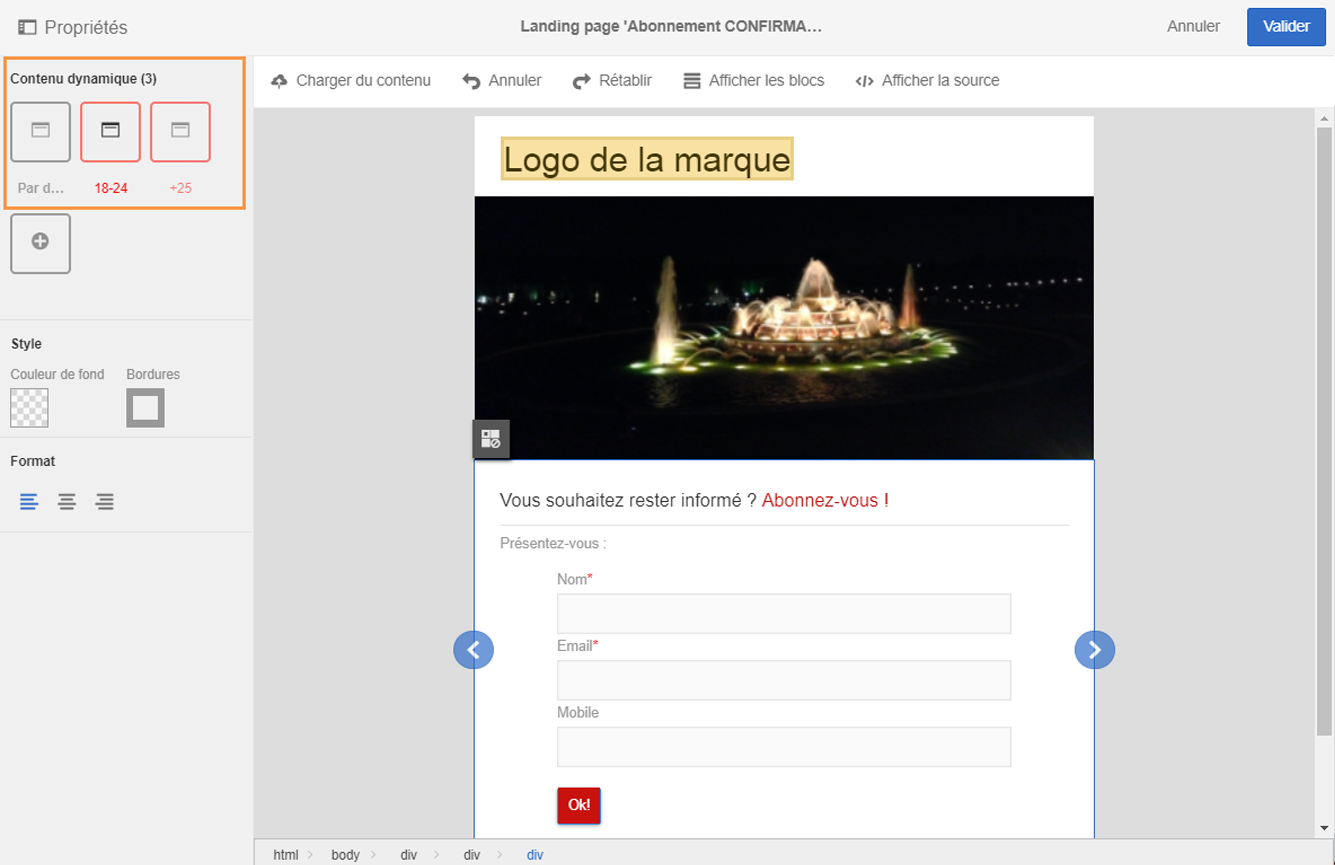Select the 18-24 dynamic content variant
1335x865 pixels.
tap(111, 132)
